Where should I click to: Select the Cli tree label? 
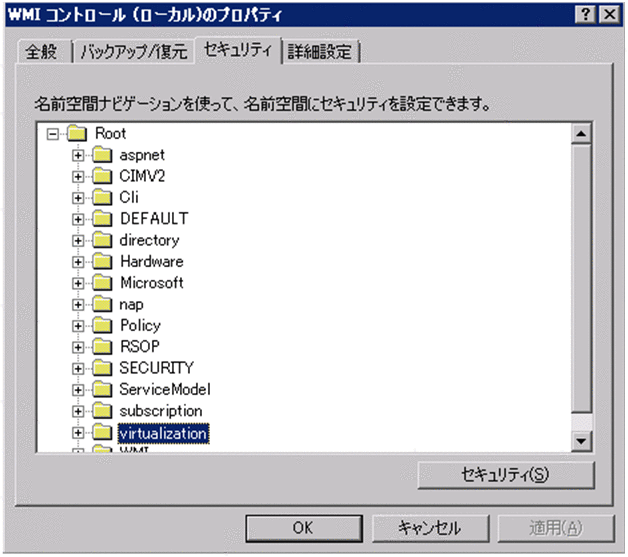click(x=129, y=197)
